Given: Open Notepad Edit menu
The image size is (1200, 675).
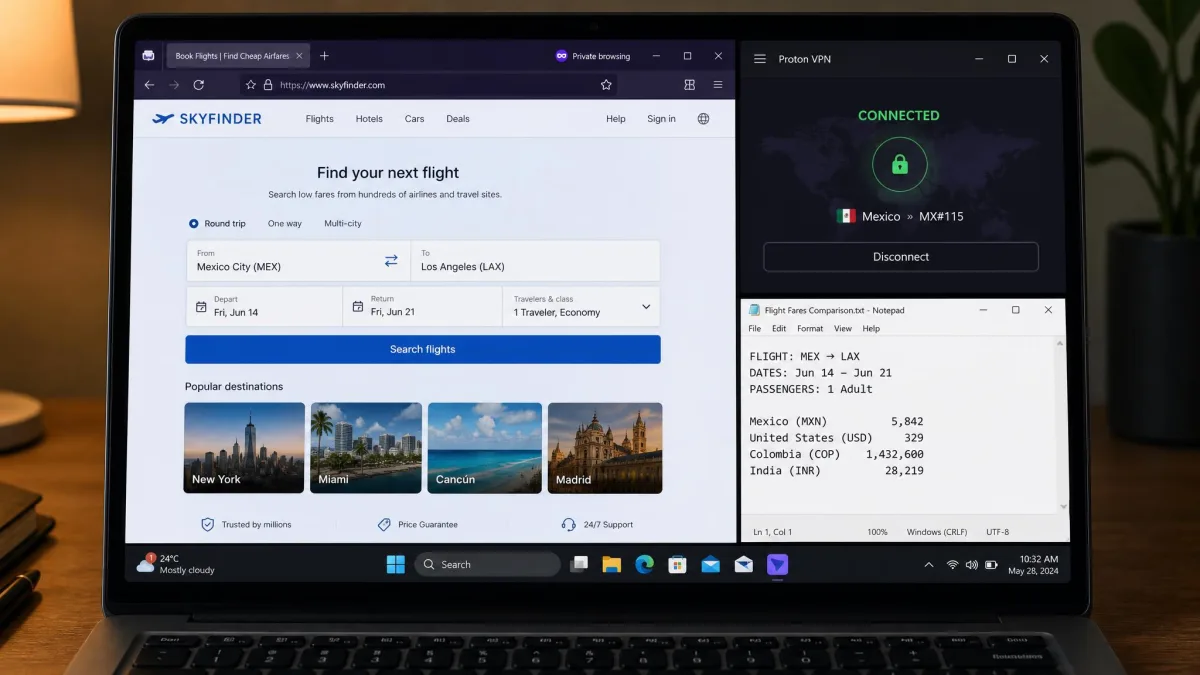Looking at the screenshot, I should 779,328.
